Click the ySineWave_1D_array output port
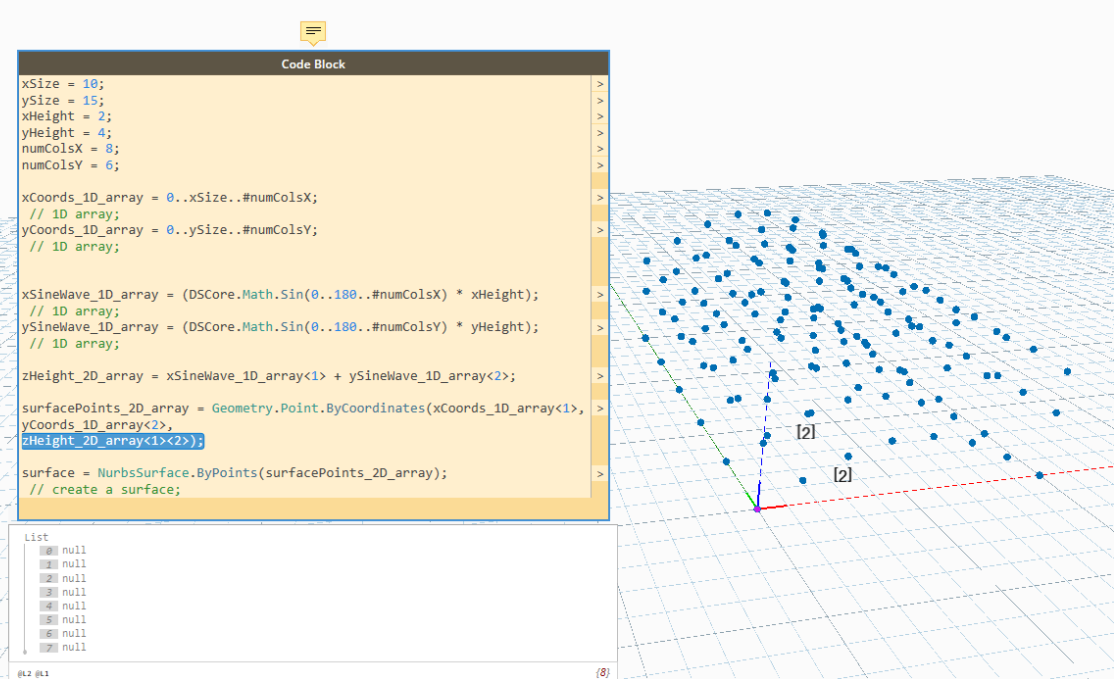 point(600,327)
